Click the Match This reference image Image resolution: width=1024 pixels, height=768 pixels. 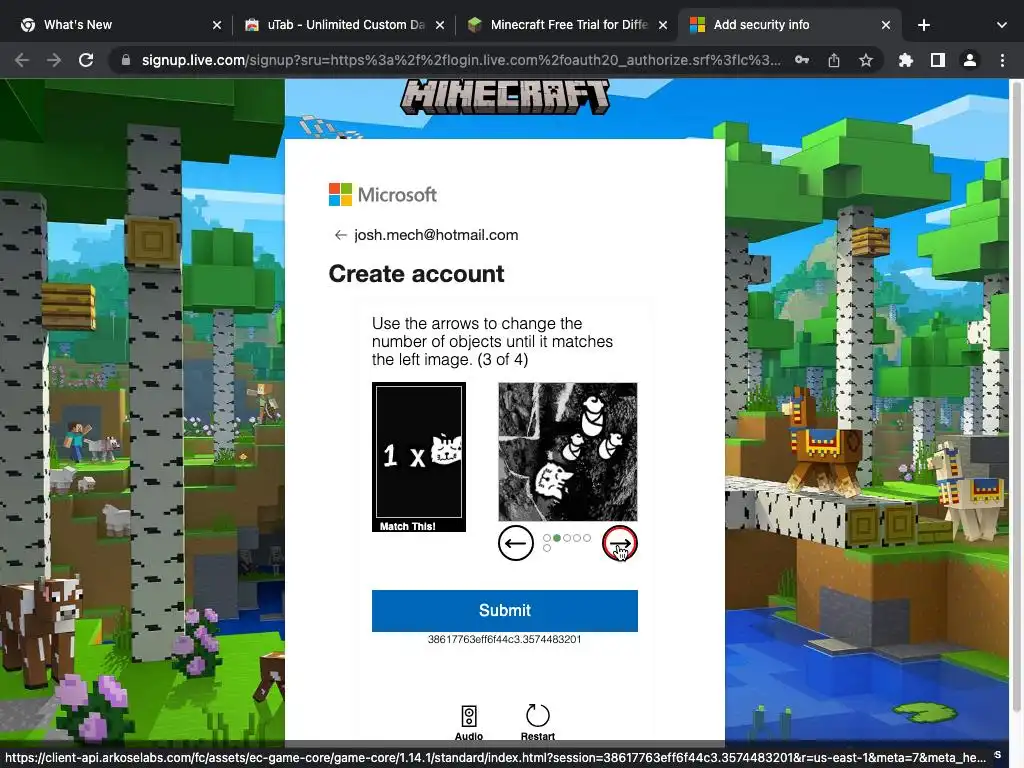point(419,456)
